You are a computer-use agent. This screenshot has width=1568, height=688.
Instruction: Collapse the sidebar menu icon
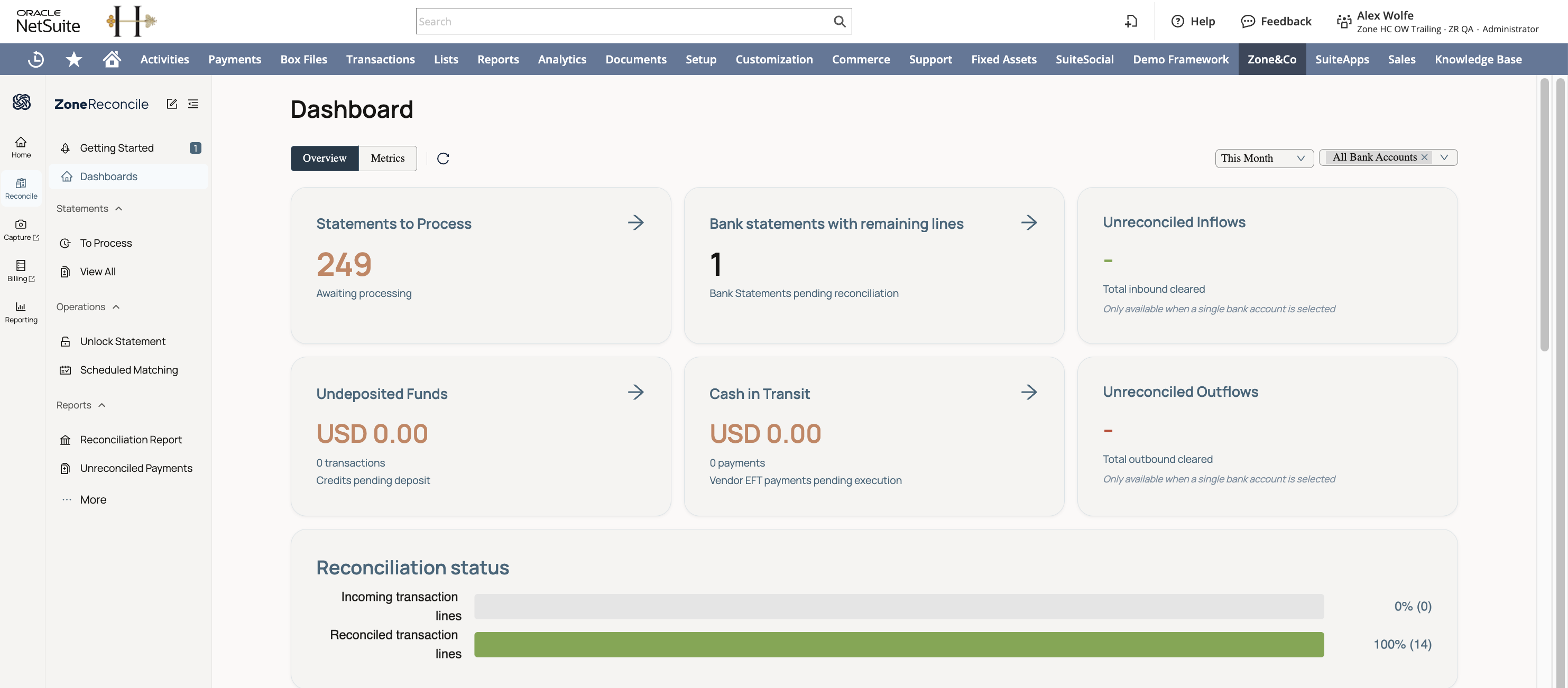coord(193,104)
